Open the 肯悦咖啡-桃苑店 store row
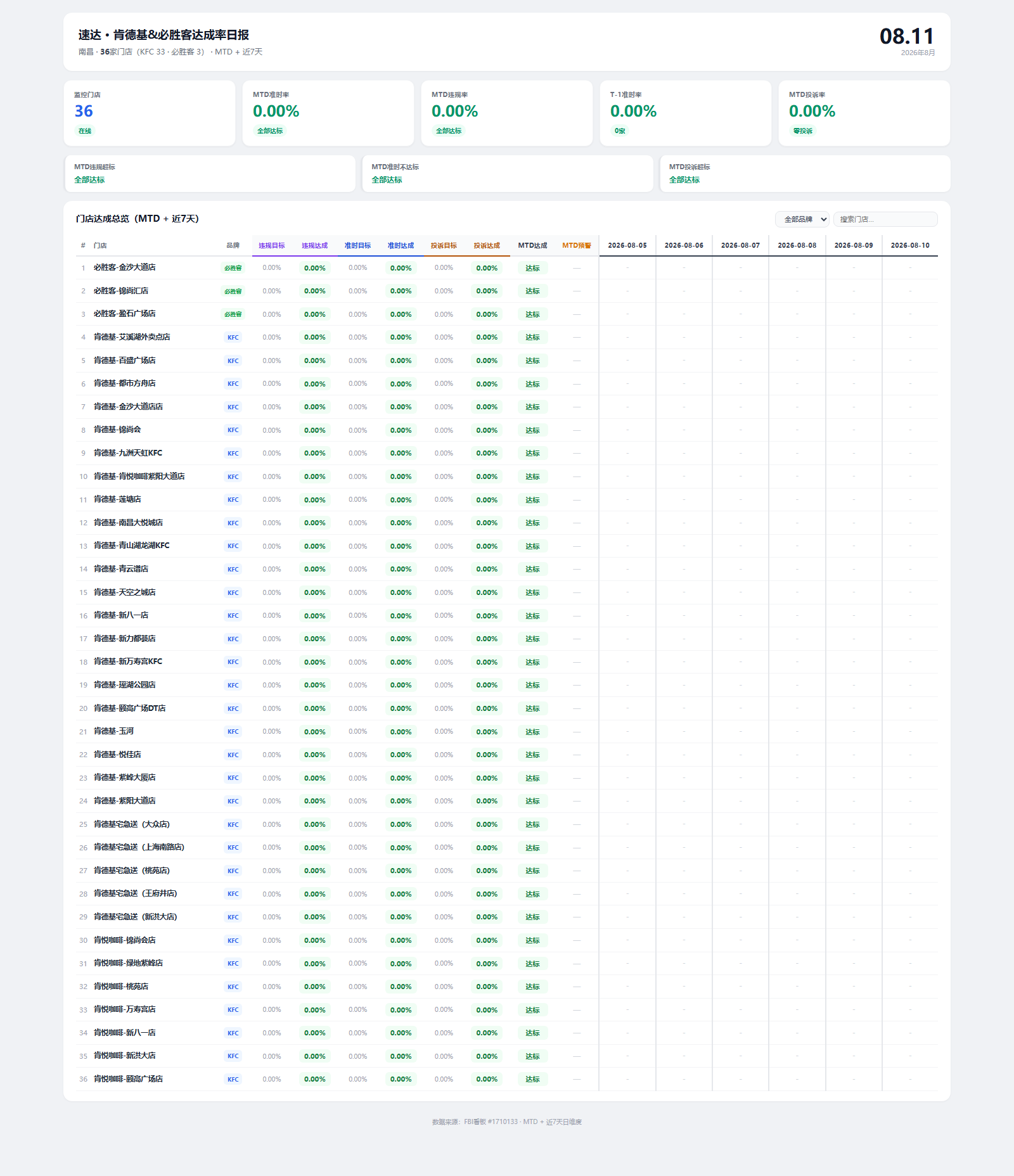This screenshot has height=1176, width=1014. point(507,987)
